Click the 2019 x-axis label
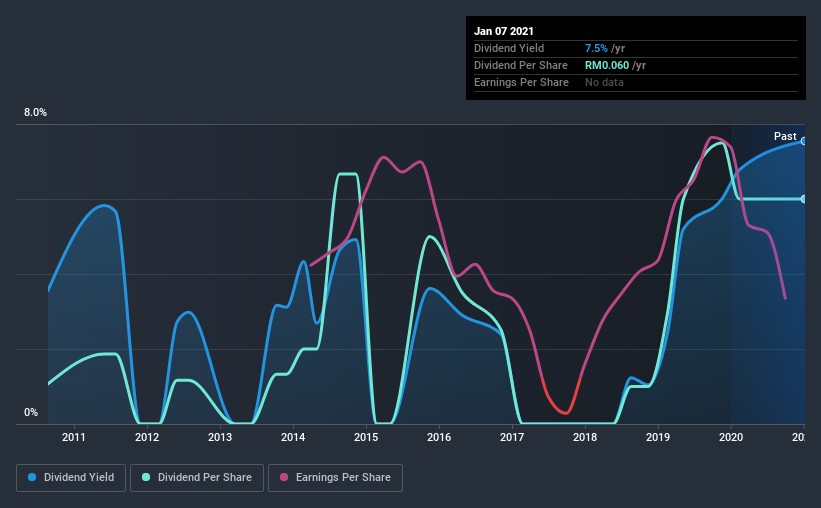This screenshot has height=508, width=821. [x=658, y=437]
